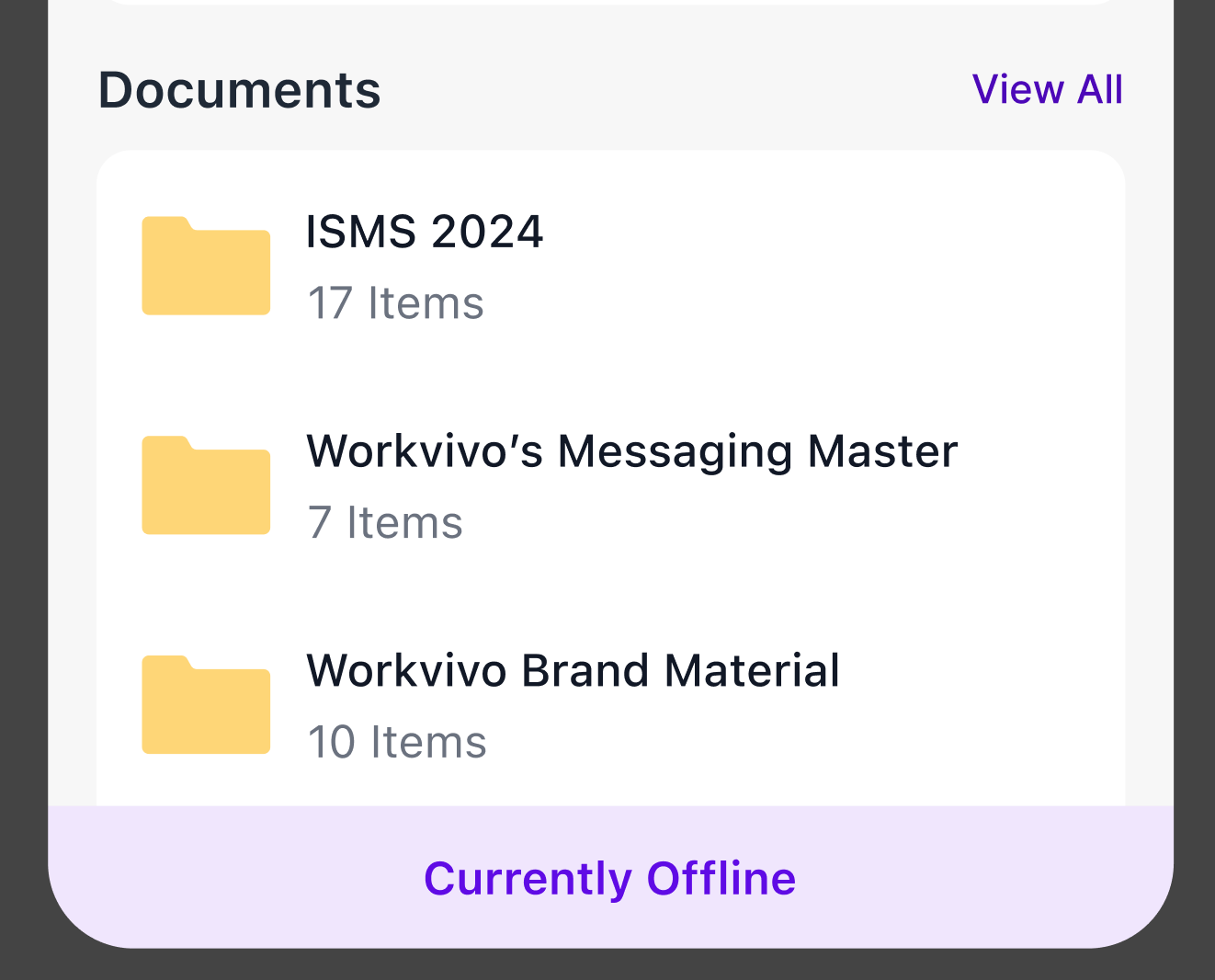This screenshot has height=980, width=1215.
Task: Click the Workvivo's Messaging Master folder icon
Action: pos(206,485)
